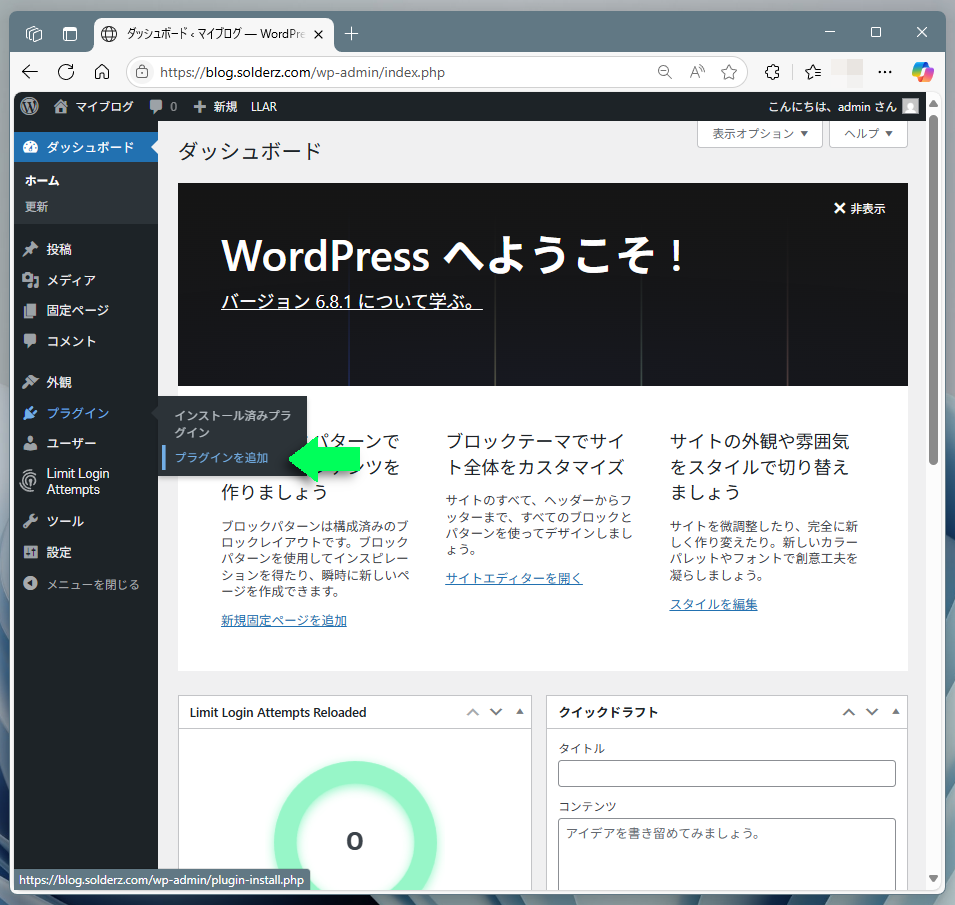
Task: Refresh the page with the reload icon
Action: click(x=66, y=72)
